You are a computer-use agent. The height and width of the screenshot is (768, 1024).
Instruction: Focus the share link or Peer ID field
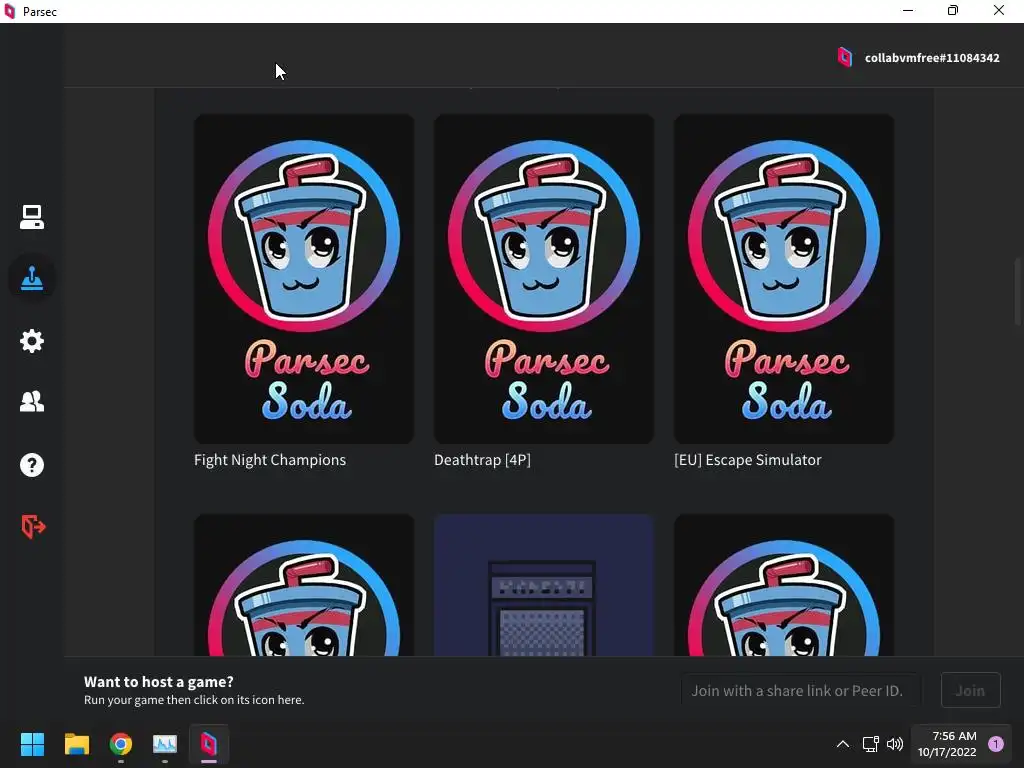point(801,690)
